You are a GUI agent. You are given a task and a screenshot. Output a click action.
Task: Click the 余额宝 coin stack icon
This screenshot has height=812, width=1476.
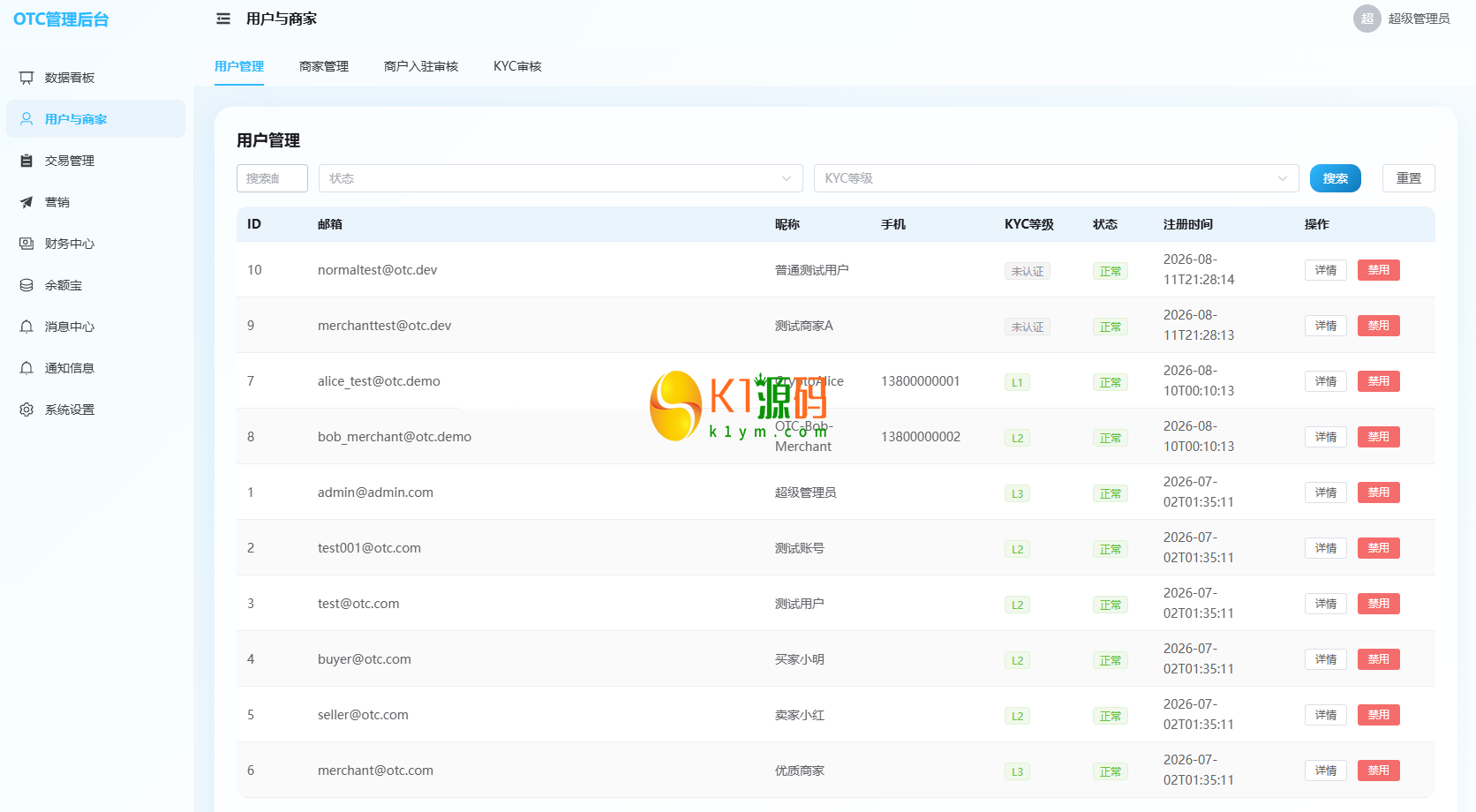coord(26,285)
